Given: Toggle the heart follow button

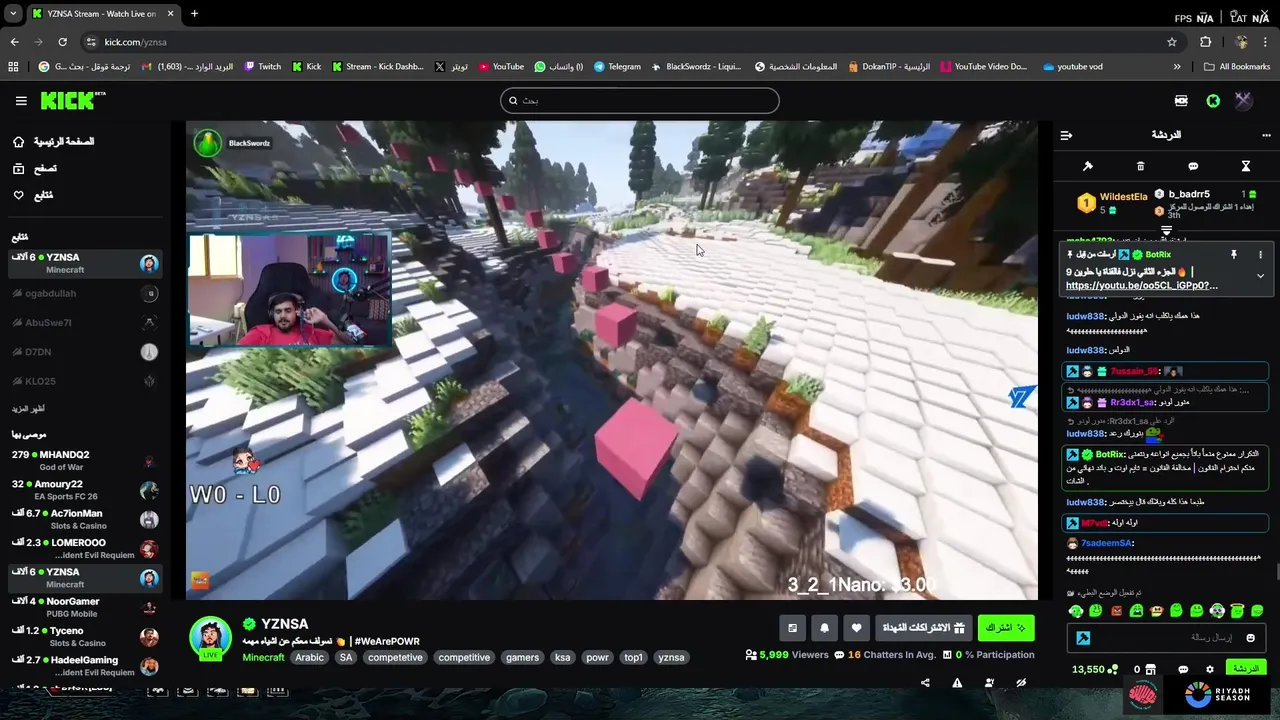Looking at the screenshot, I should [857, 628].
